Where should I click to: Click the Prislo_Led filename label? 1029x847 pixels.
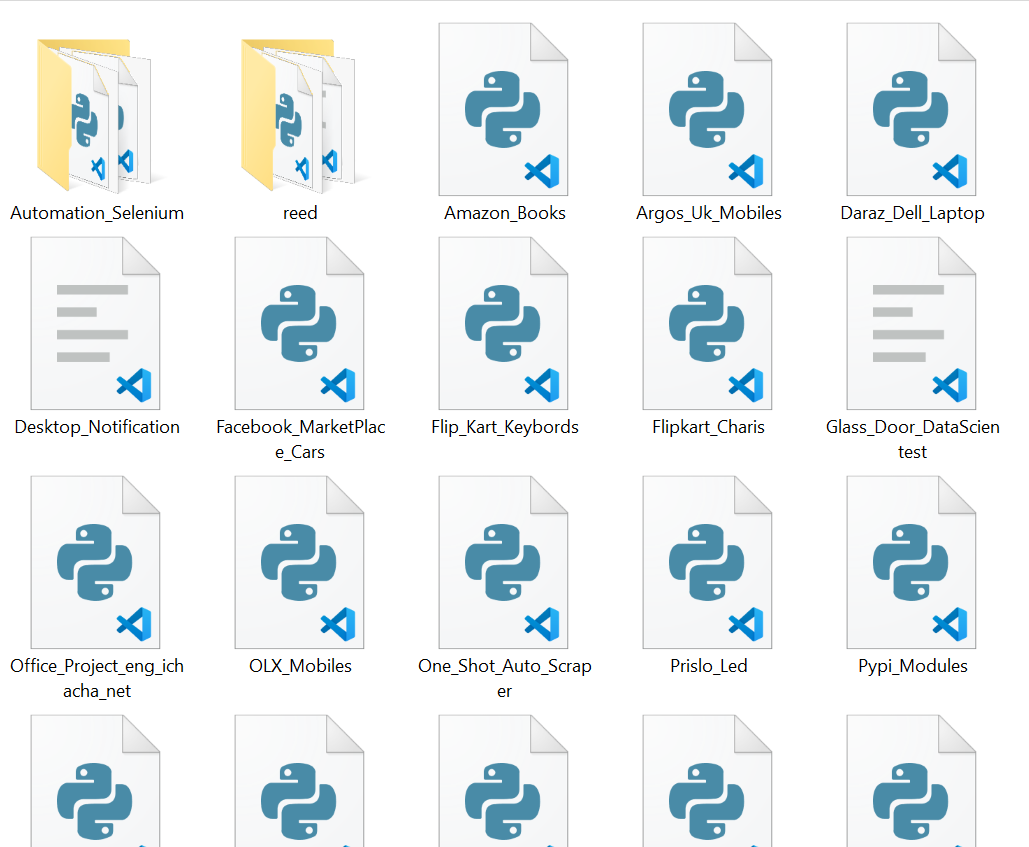(x=709, y=666)
